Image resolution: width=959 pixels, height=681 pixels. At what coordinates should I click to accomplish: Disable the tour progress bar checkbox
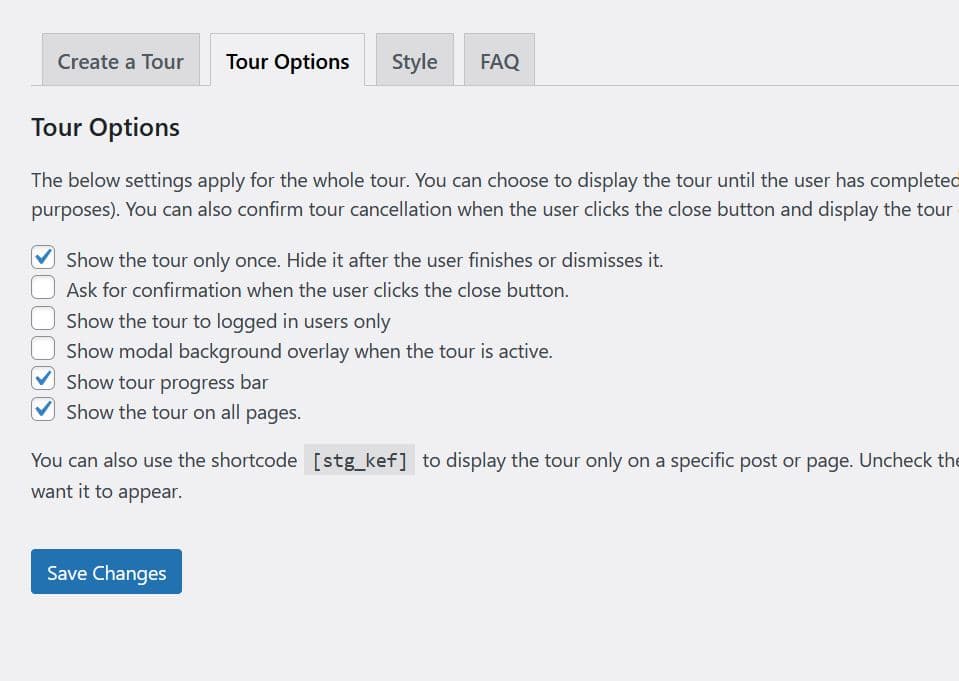[x=43, y=380]
